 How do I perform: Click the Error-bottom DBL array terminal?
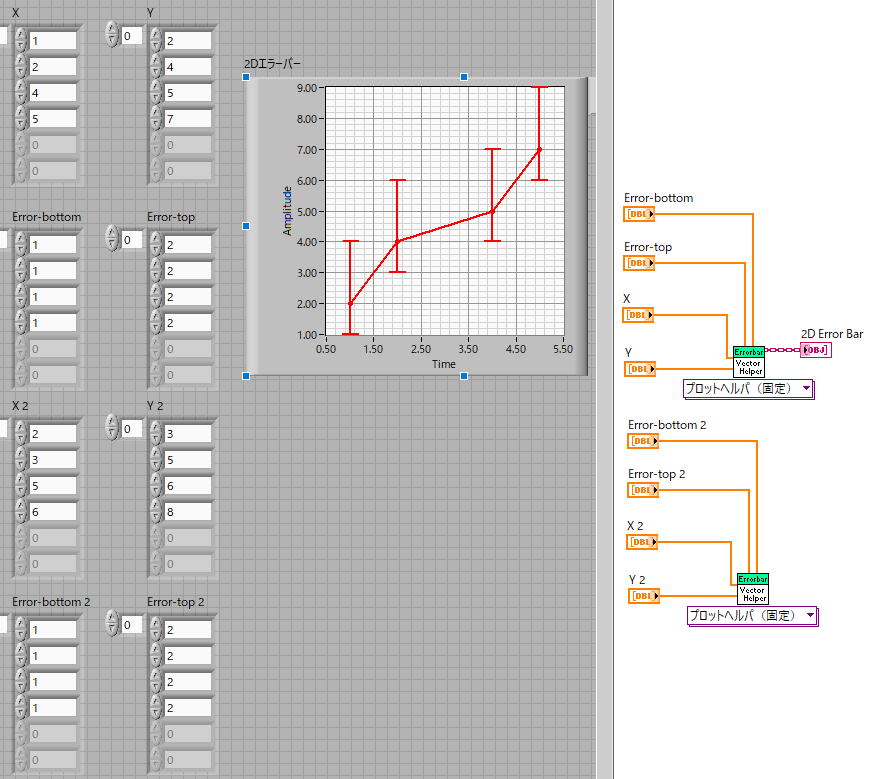(x=639, y=214)
